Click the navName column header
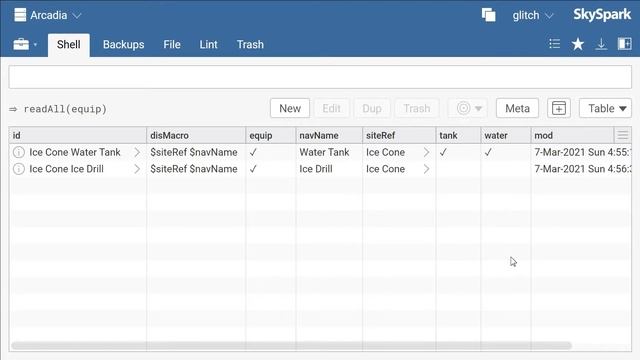This screenshot has width=640, height=360. tap(329, 136)
